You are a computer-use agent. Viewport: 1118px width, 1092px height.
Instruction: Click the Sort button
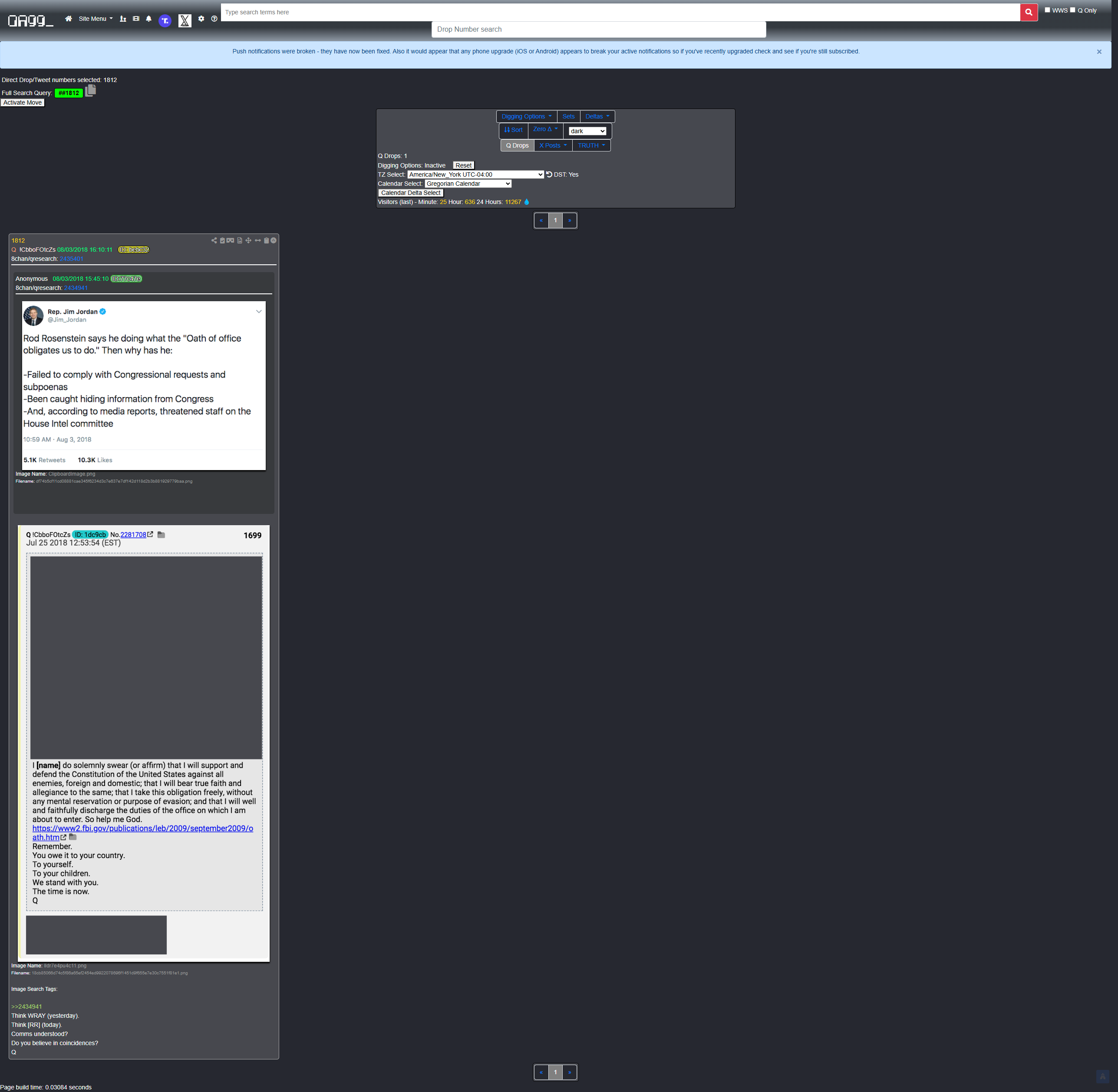513,130
